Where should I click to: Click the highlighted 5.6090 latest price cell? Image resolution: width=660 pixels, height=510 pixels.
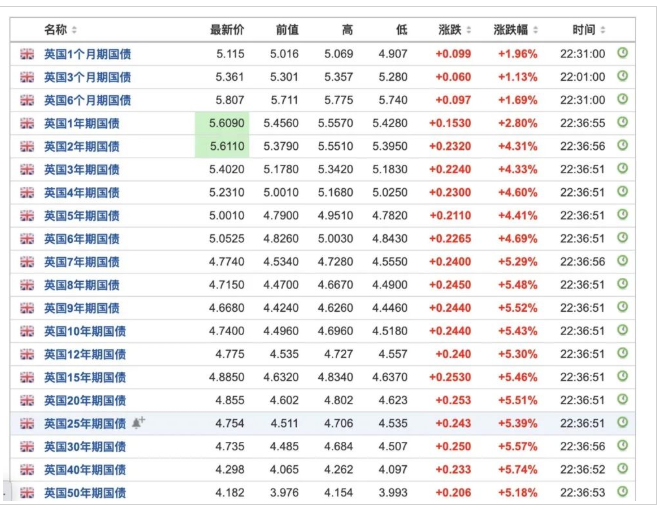(x=222, y=123)
